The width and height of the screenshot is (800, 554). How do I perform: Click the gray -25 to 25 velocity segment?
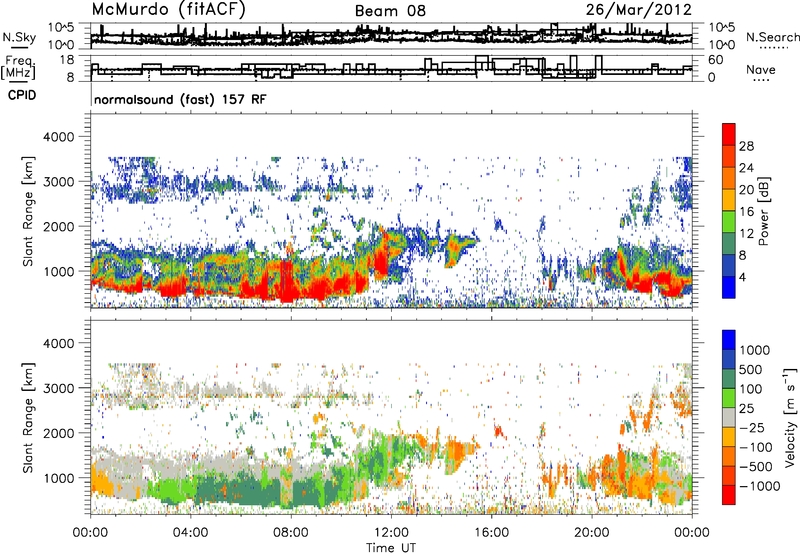click(x=729, y=417)
